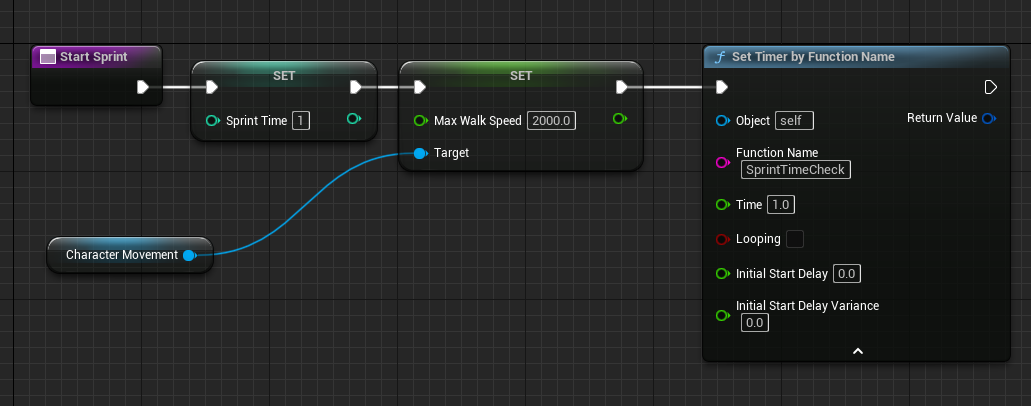The image size is (1031, 406).
Task: Edit the Initial Start Delay value field
Action: tap(847, 274)
